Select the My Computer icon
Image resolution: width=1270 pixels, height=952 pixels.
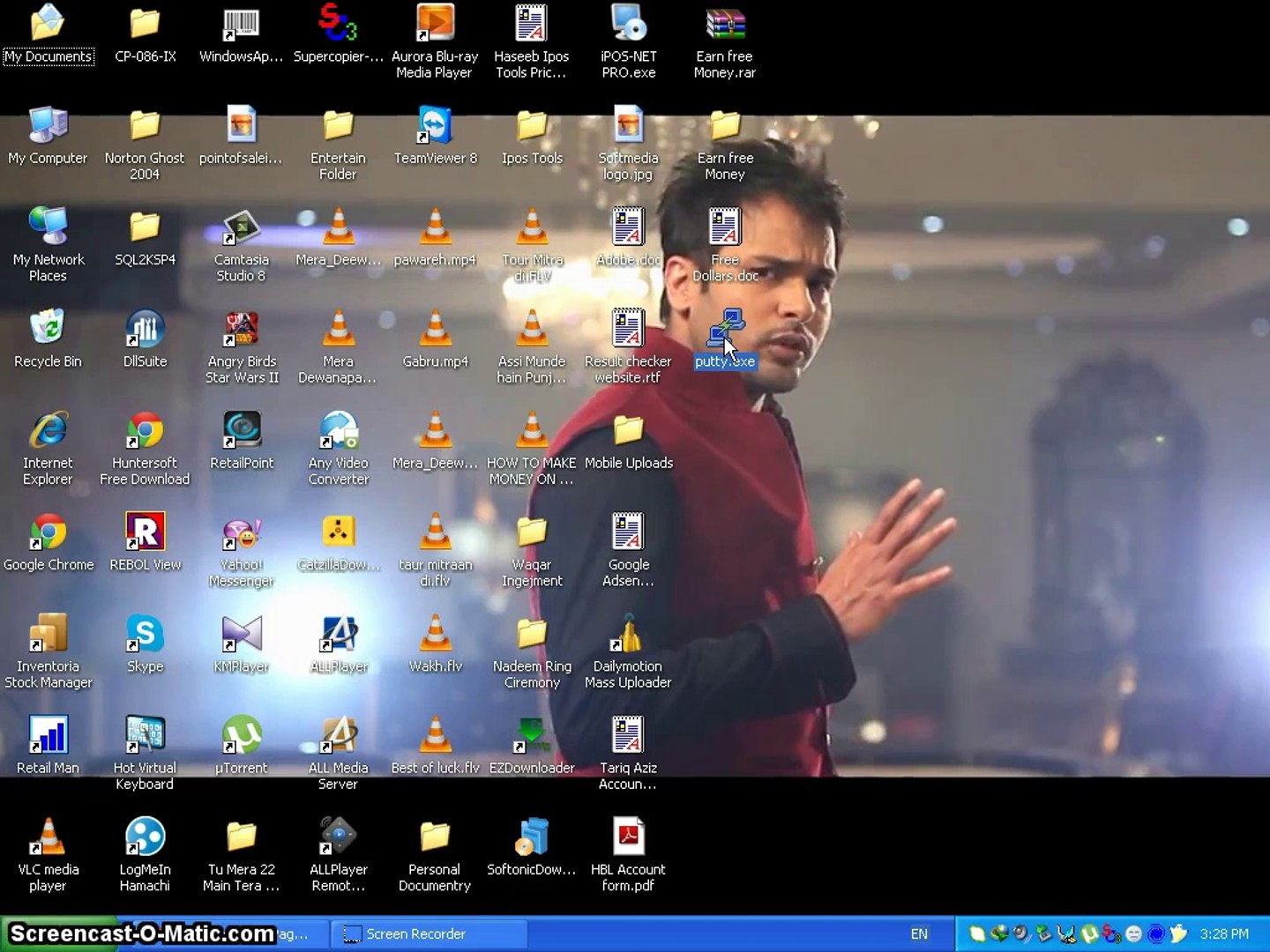pos(48,127)
